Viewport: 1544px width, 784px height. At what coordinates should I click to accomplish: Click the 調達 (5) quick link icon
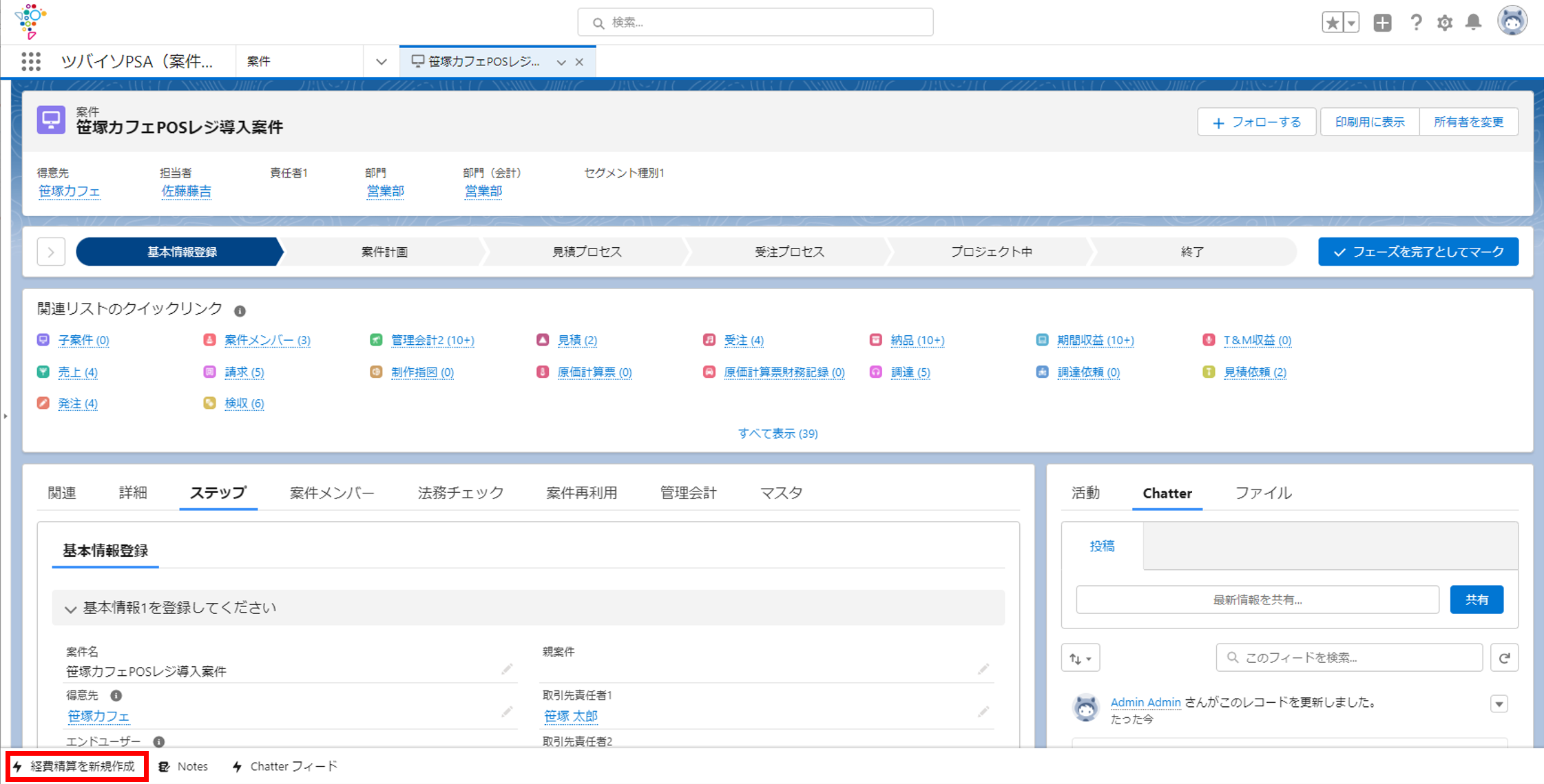(876, 372)
